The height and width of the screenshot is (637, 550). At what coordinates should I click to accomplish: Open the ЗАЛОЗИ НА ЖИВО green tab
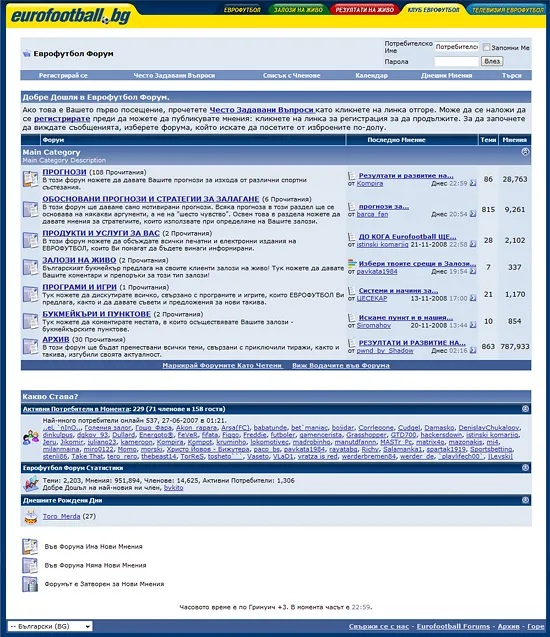point(299,9)
